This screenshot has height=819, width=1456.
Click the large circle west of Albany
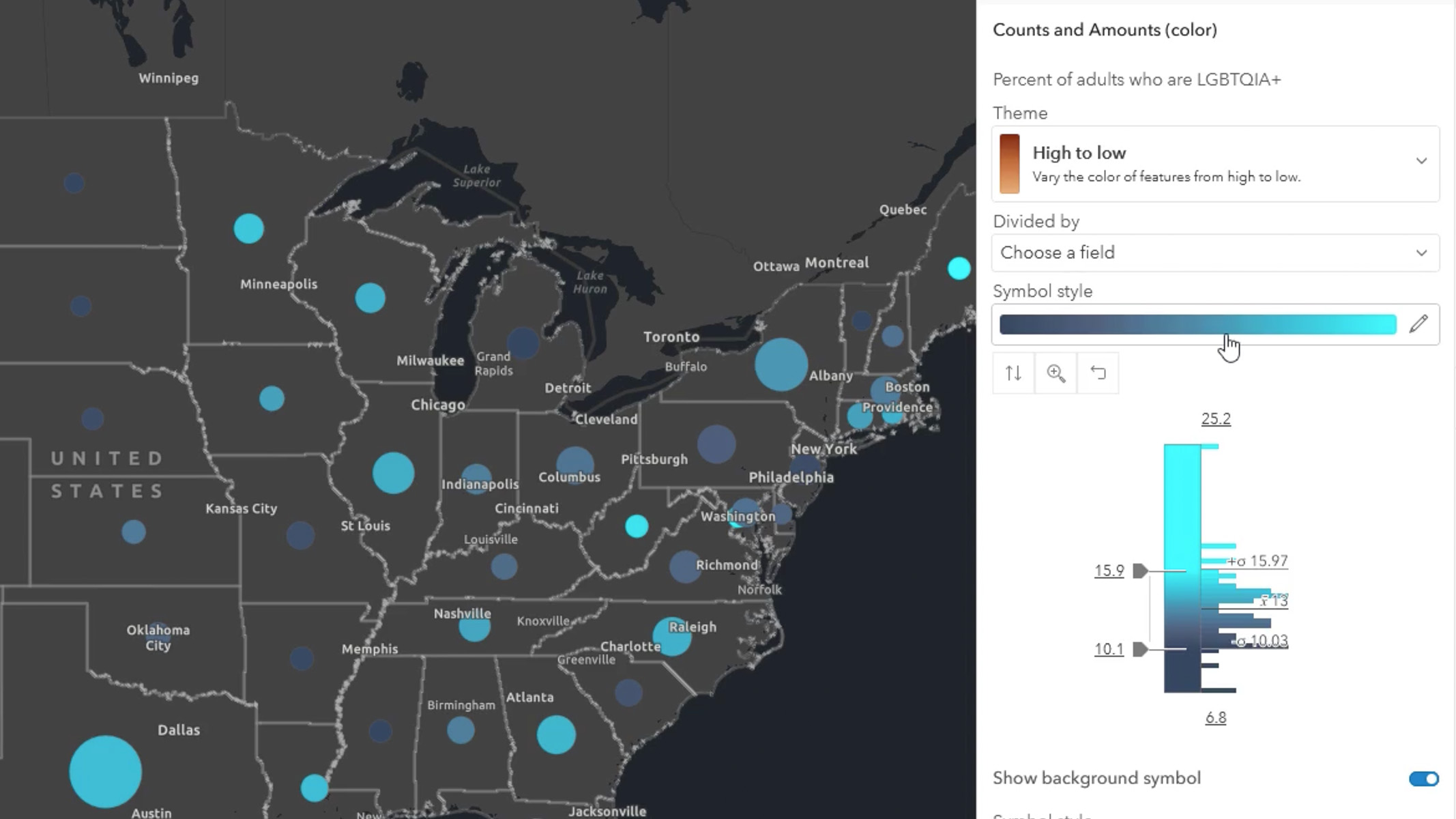781,364
